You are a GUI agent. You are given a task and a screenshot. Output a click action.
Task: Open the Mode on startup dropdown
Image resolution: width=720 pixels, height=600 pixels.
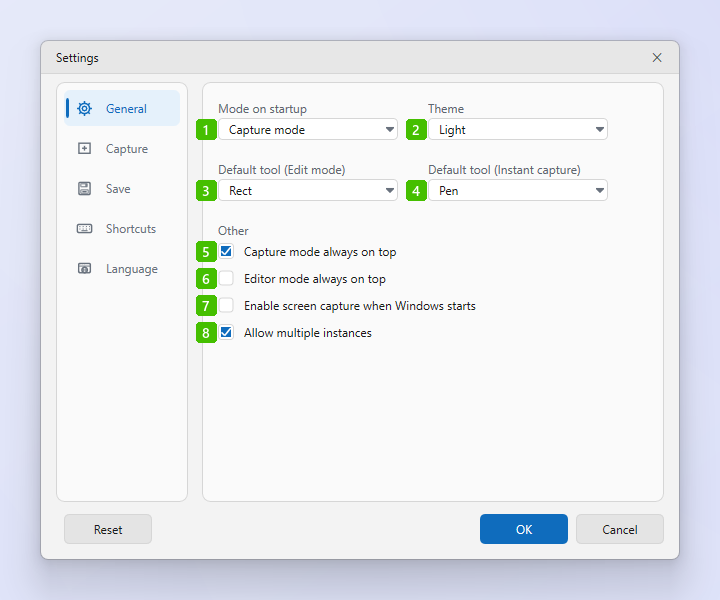click(308, 129)
